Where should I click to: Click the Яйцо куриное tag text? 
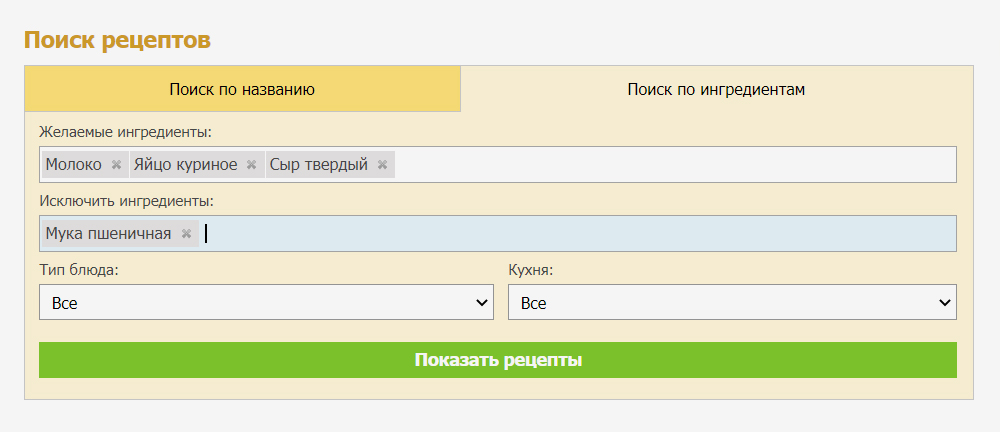tap(185, 165)
